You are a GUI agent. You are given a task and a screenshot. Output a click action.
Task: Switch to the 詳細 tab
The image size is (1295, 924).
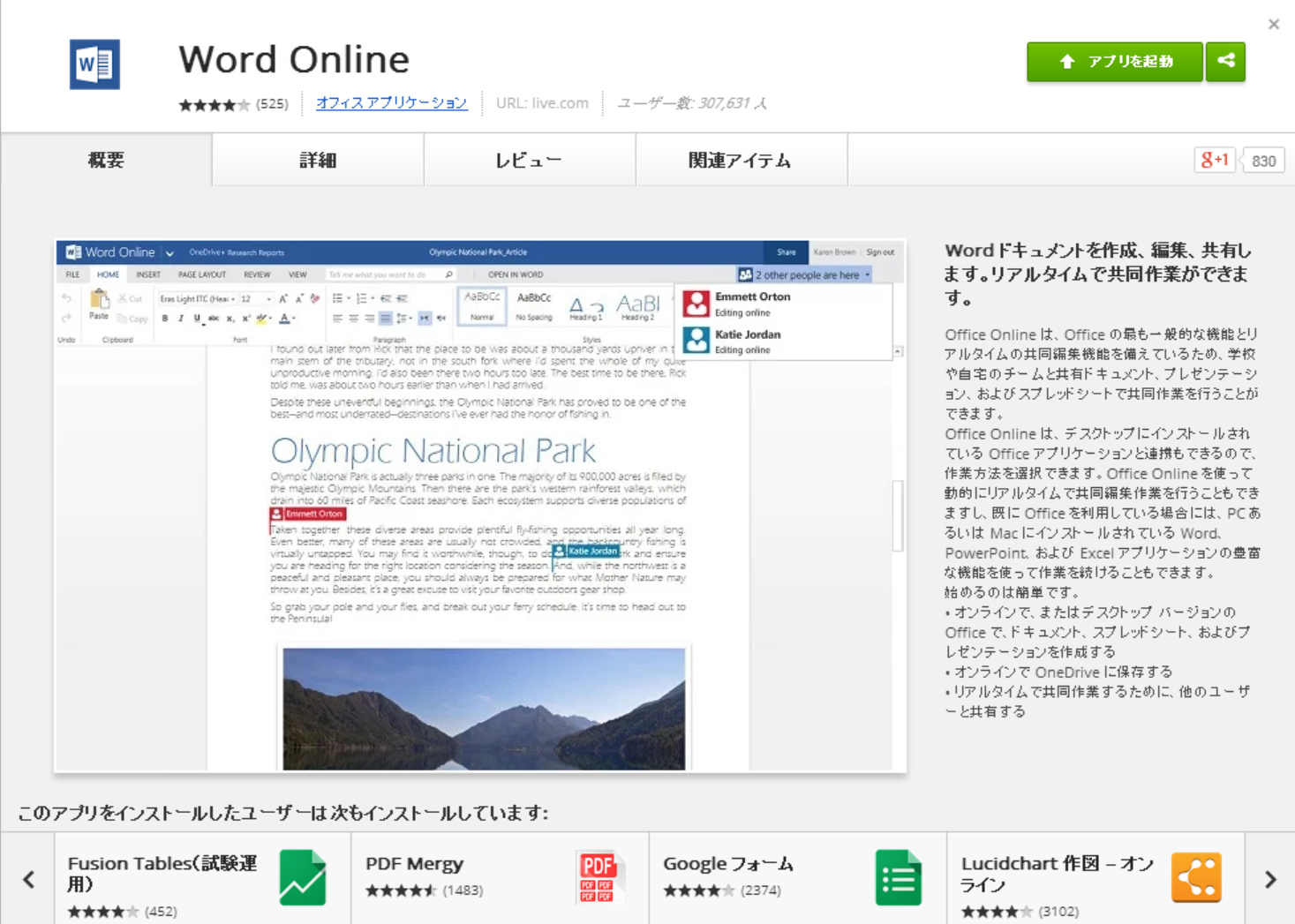pos(318,160)
